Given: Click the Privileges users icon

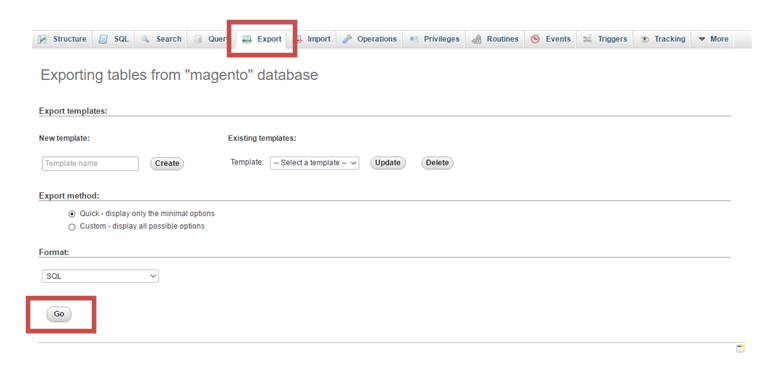Looking at the screenshot, I should (414, 39).
